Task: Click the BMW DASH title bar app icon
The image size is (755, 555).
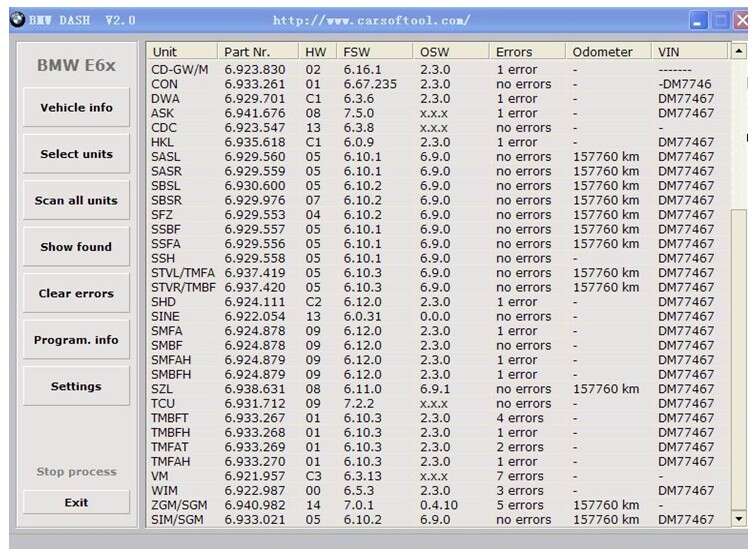Action: (16, 20)
